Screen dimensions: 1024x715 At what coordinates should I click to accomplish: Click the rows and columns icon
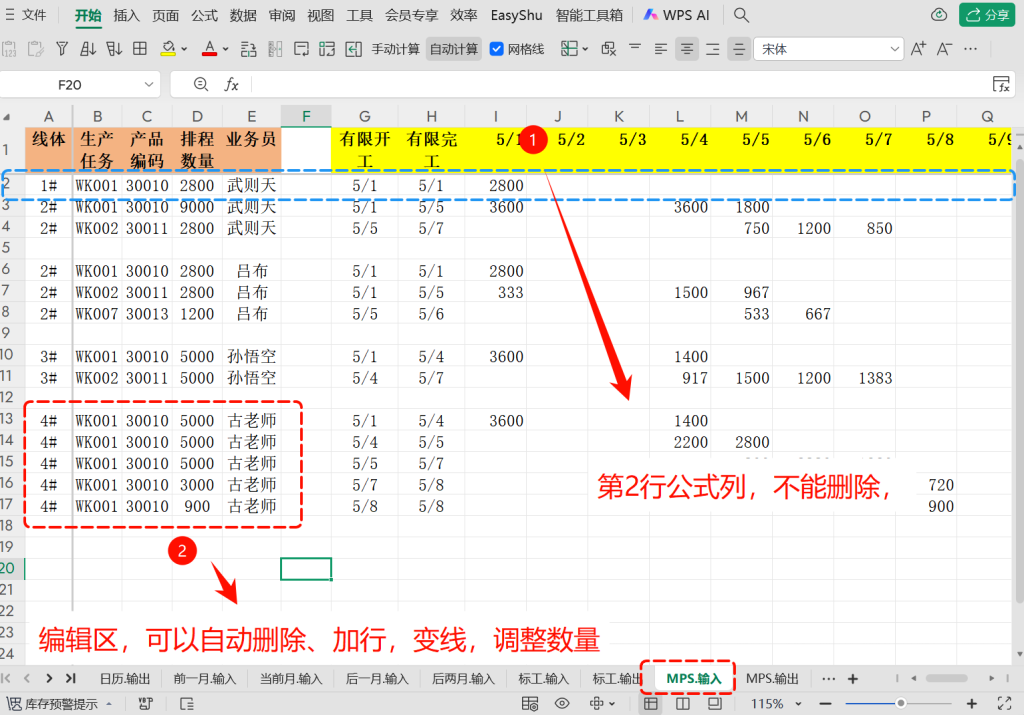249,49
